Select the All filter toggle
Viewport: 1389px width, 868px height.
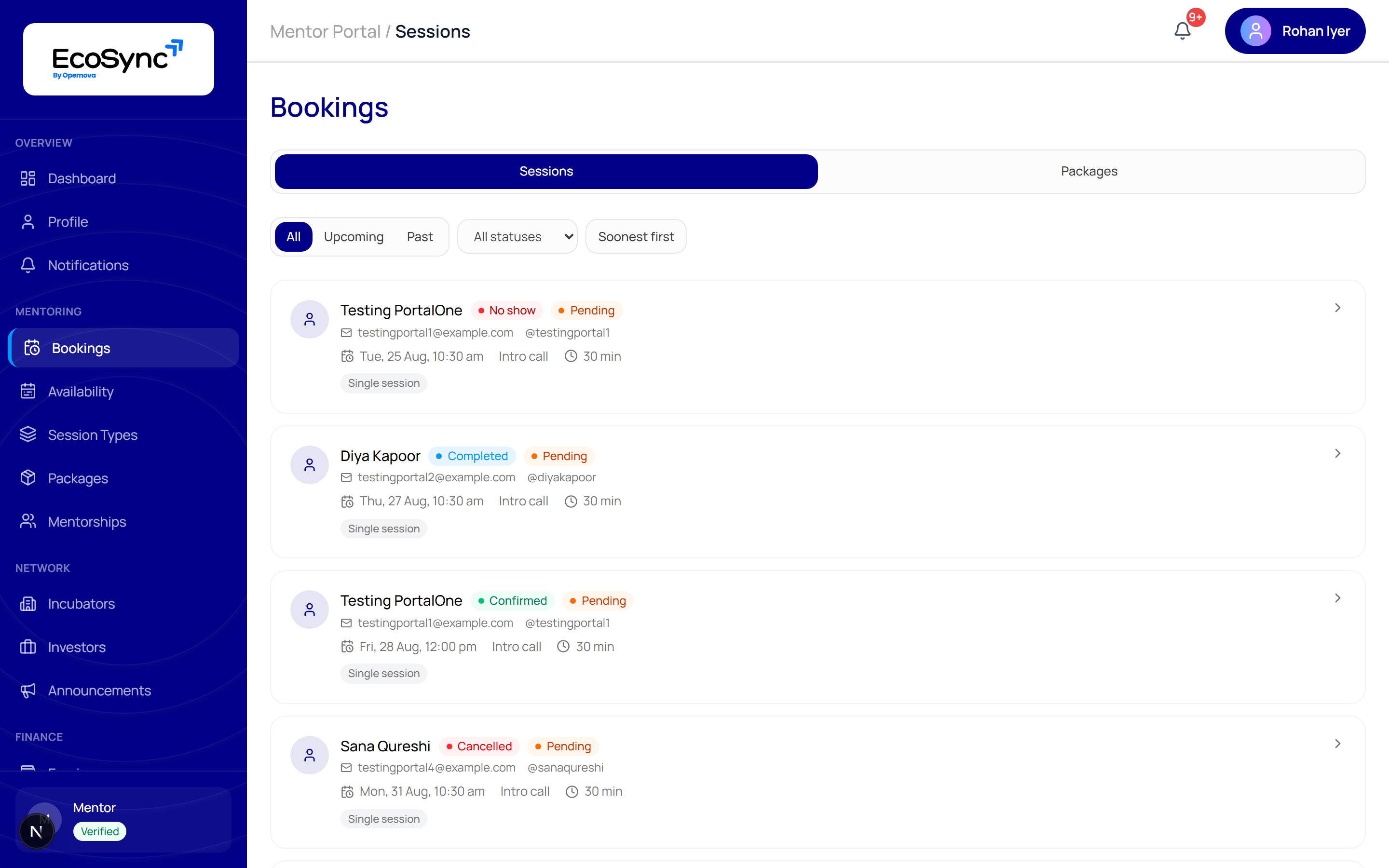(x=293, y=236)
